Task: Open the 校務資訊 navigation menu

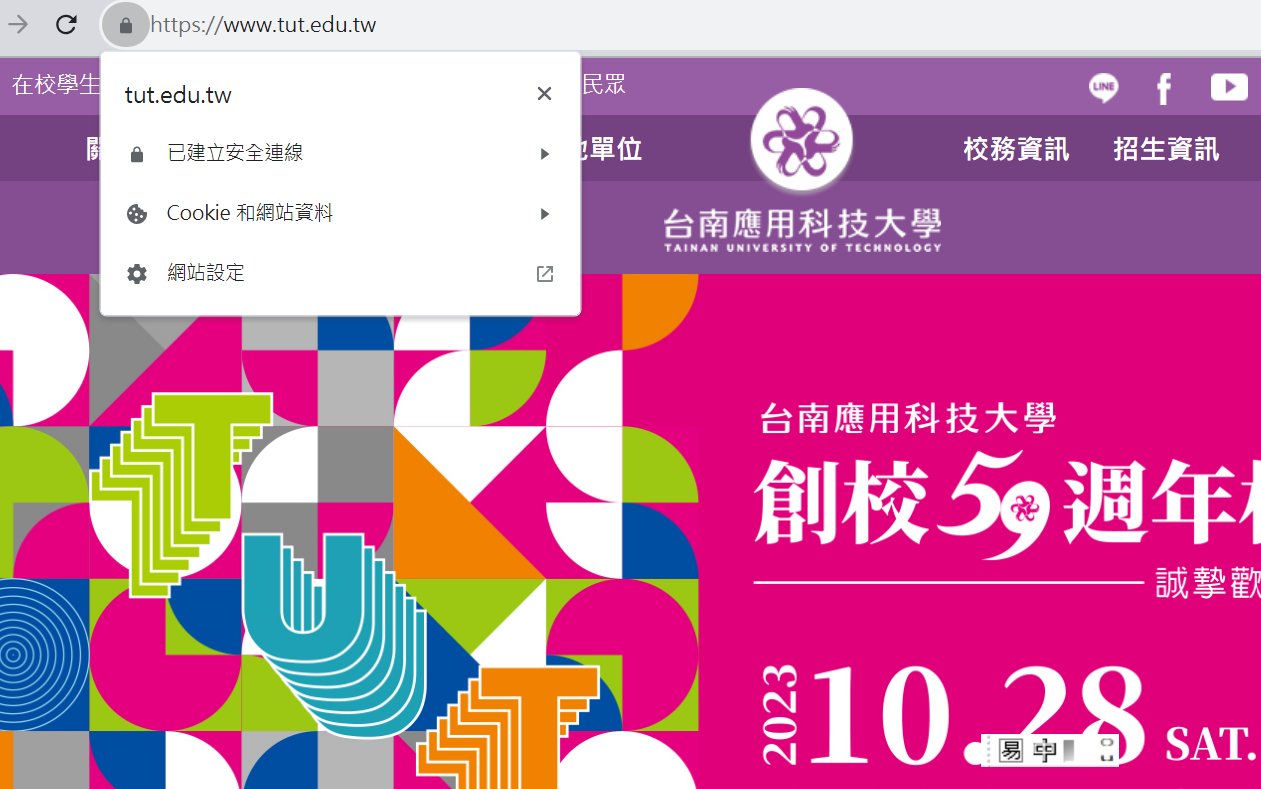Action: pos(1016,149)
